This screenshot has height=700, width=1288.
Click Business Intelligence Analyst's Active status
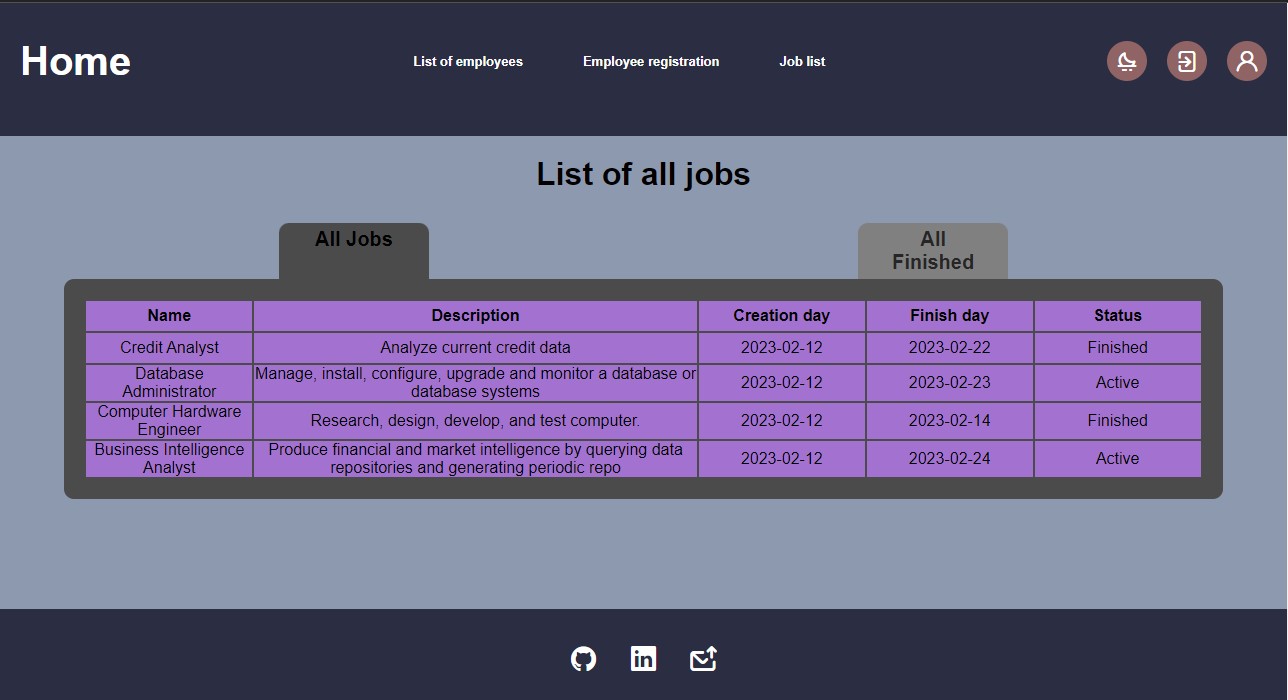click(1117, 459)
